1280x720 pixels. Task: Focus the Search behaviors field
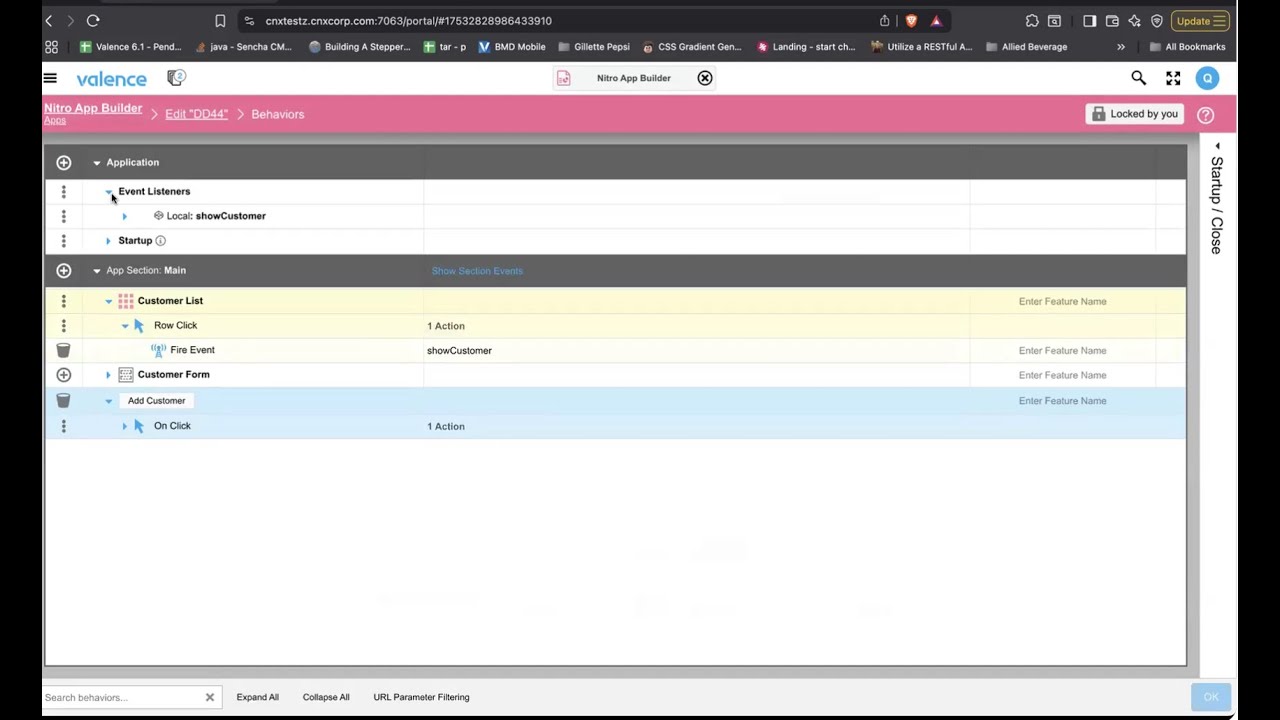[x=122, y=697]
